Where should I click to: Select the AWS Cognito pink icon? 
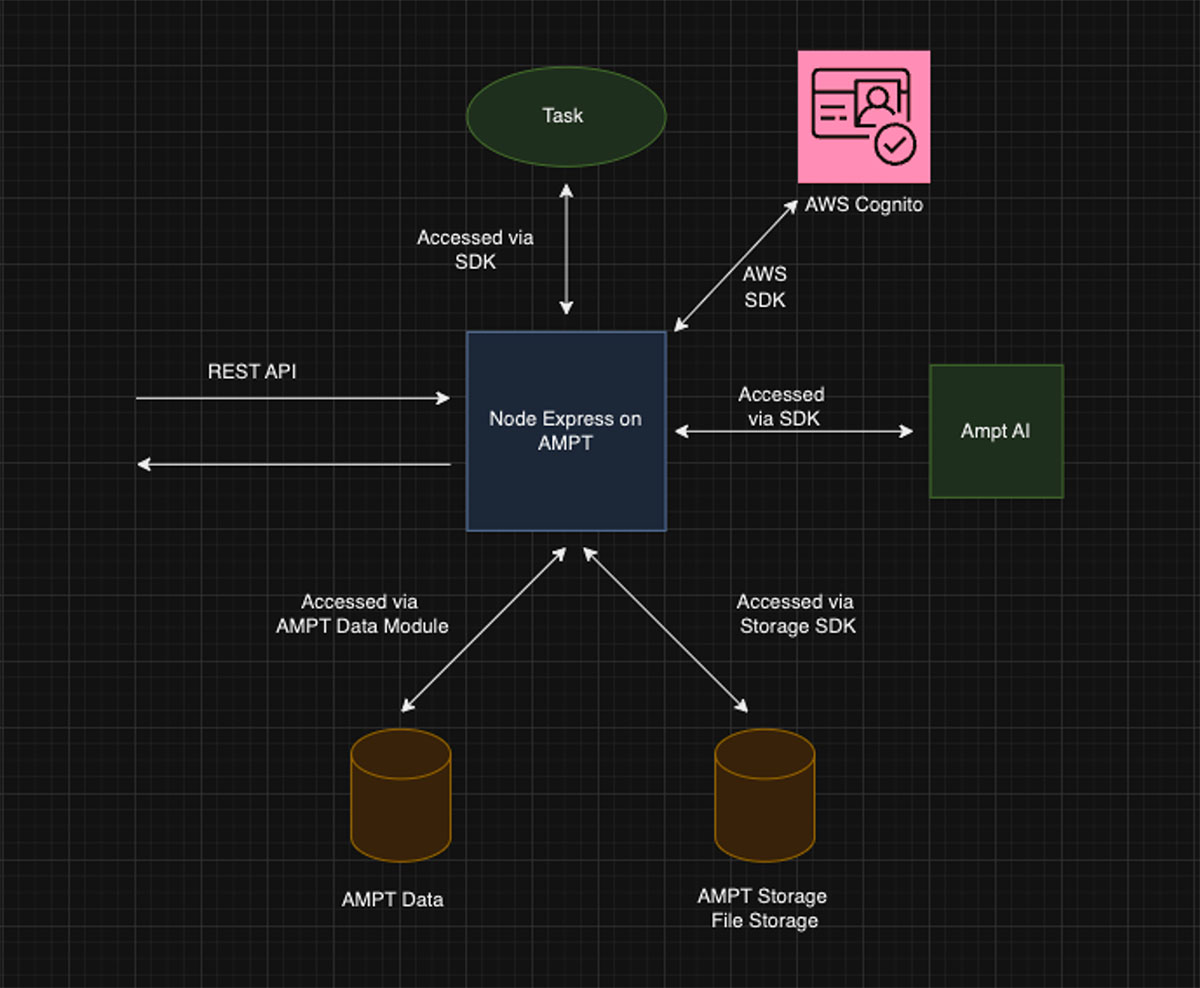[864, 117]
